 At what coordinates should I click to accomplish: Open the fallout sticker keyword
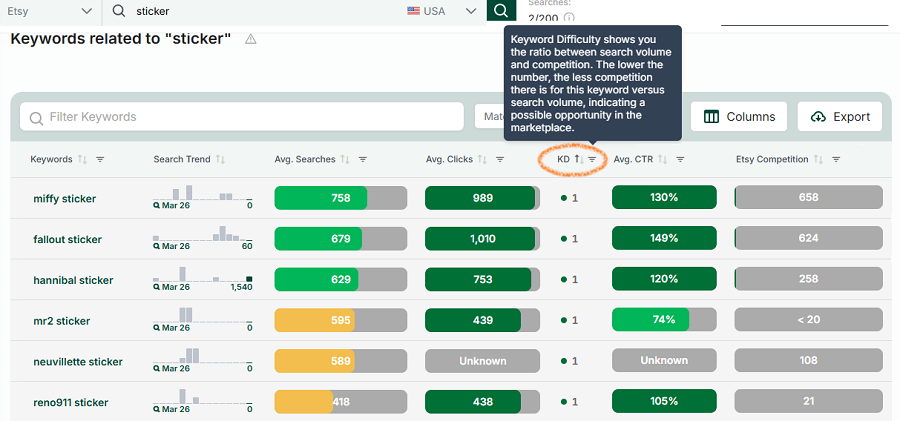pyautogui.click(x=67, y=240)
